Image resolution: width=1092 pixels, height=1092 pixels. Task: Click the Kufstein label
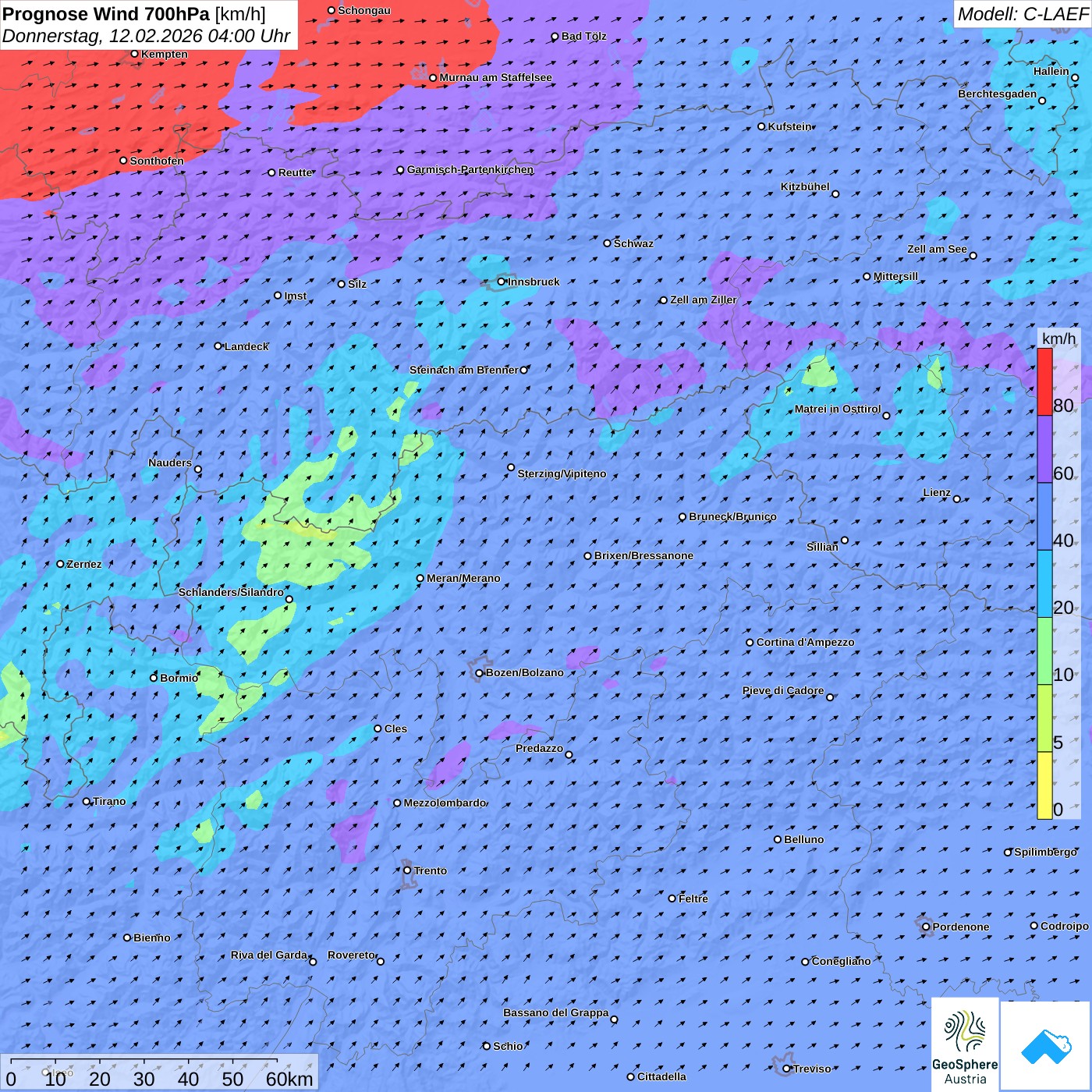tap(789, 126)
